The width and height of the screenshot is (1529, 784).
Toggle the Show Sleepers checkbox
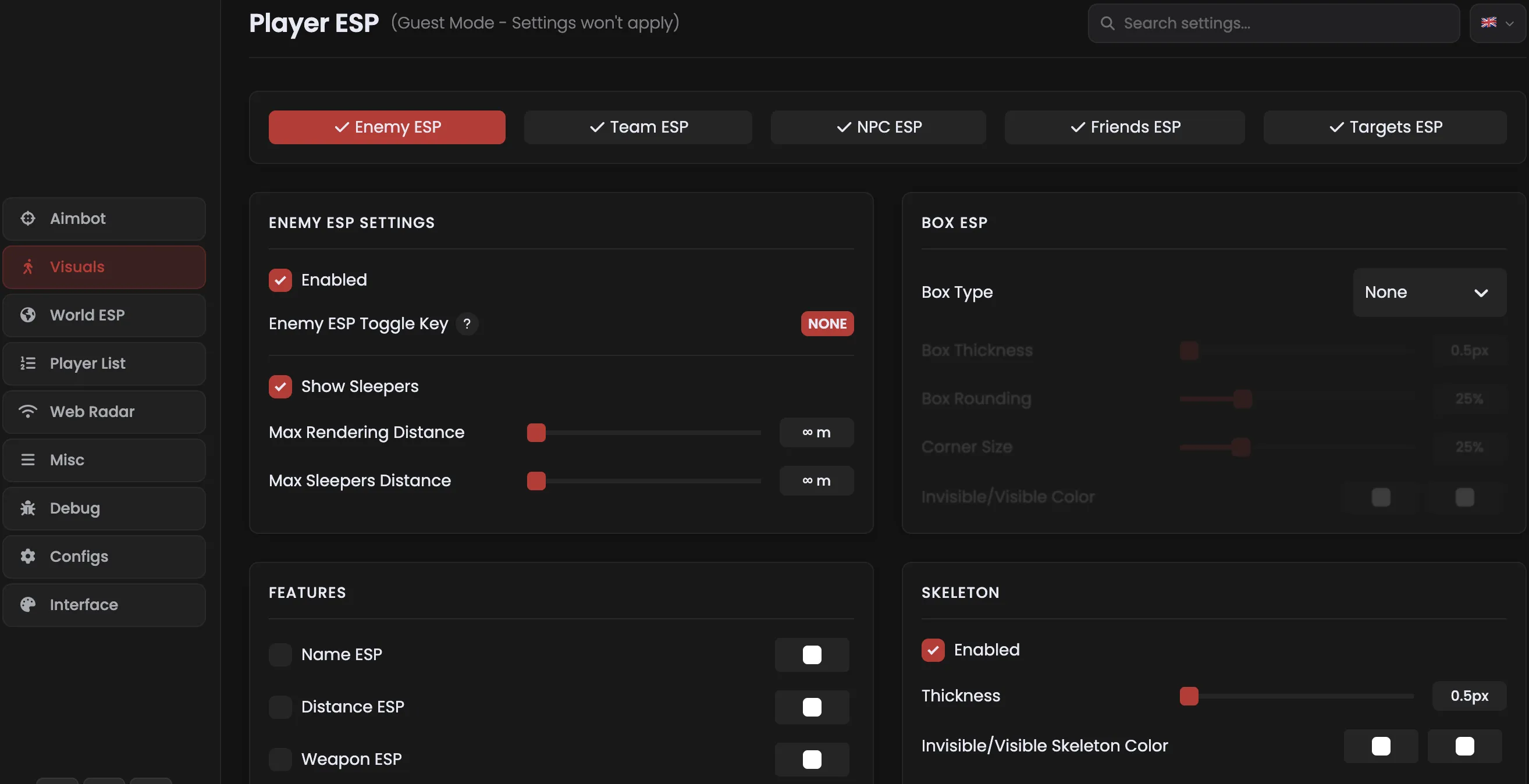[x=280, y=387]
